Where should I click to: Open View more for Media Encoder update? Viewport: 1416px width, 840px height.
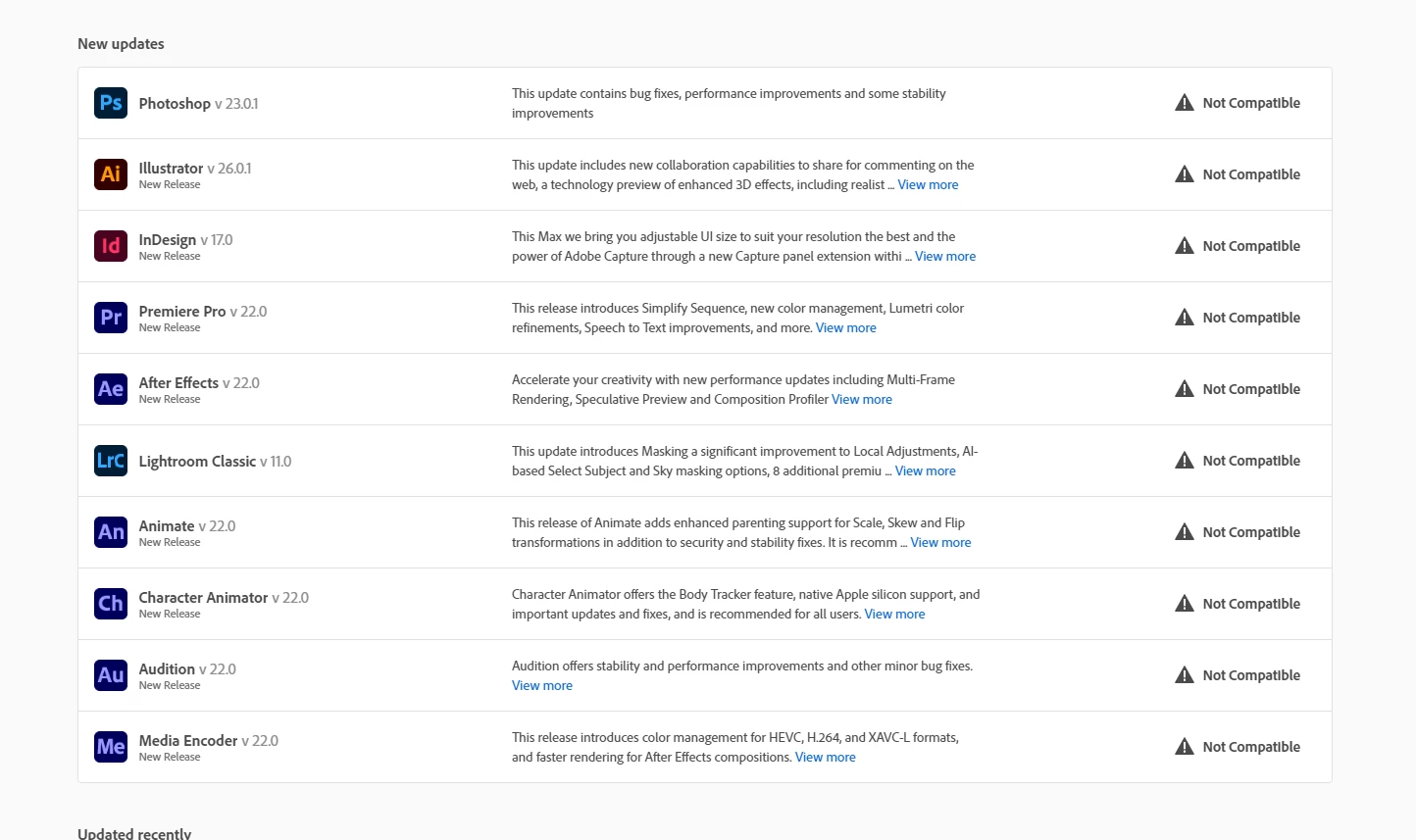point(826,757)
